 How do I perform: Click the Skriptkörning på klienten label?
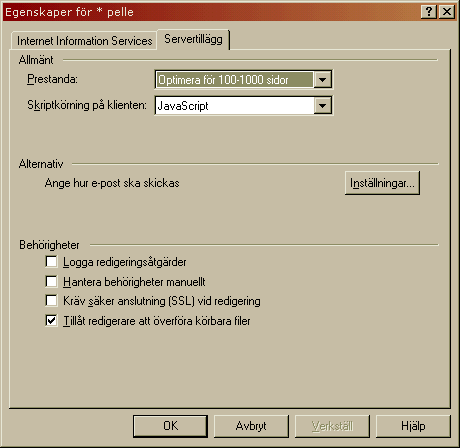(x=87, y=105)
